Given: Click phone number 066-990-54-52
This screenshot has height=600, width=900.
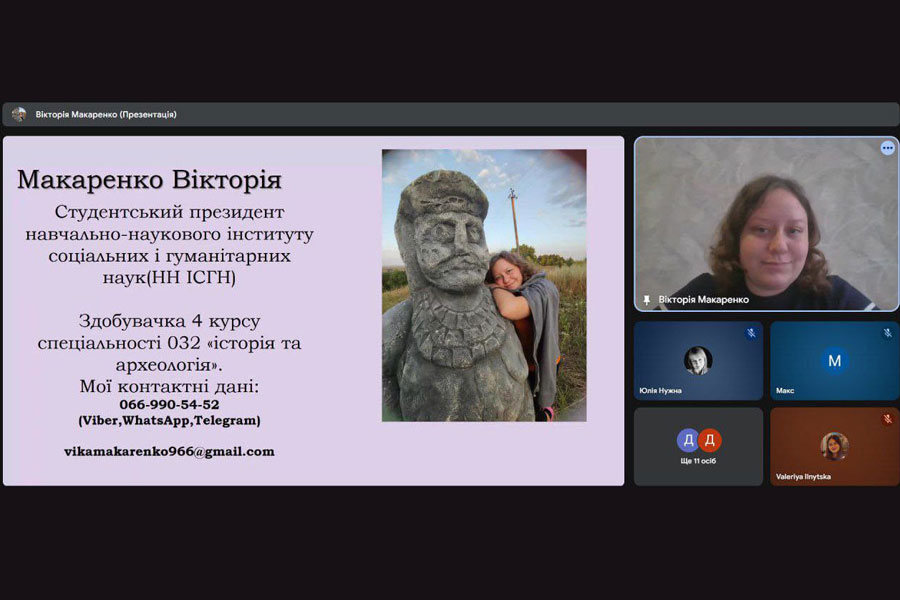Looking at the screenshot, I should tap(169, 404).
